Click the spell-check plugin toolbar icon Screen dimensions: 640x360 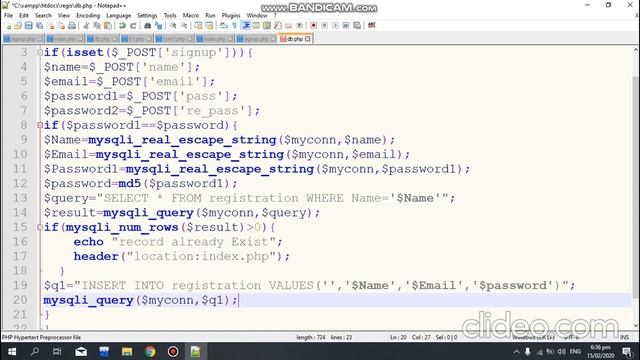[x=371, y=25]
